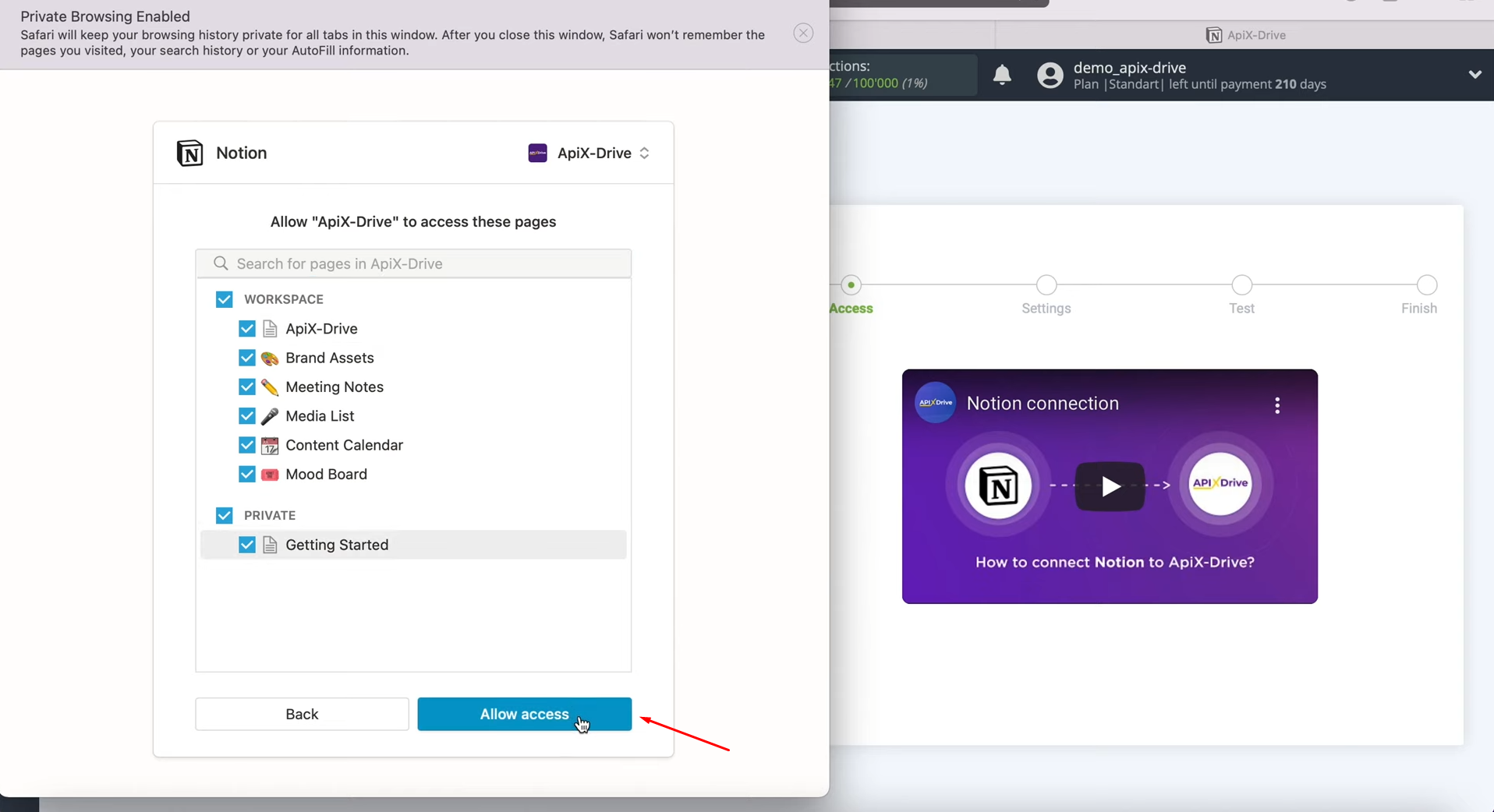Click the calendar icon beside Content Calendar

tap(271, 445)
